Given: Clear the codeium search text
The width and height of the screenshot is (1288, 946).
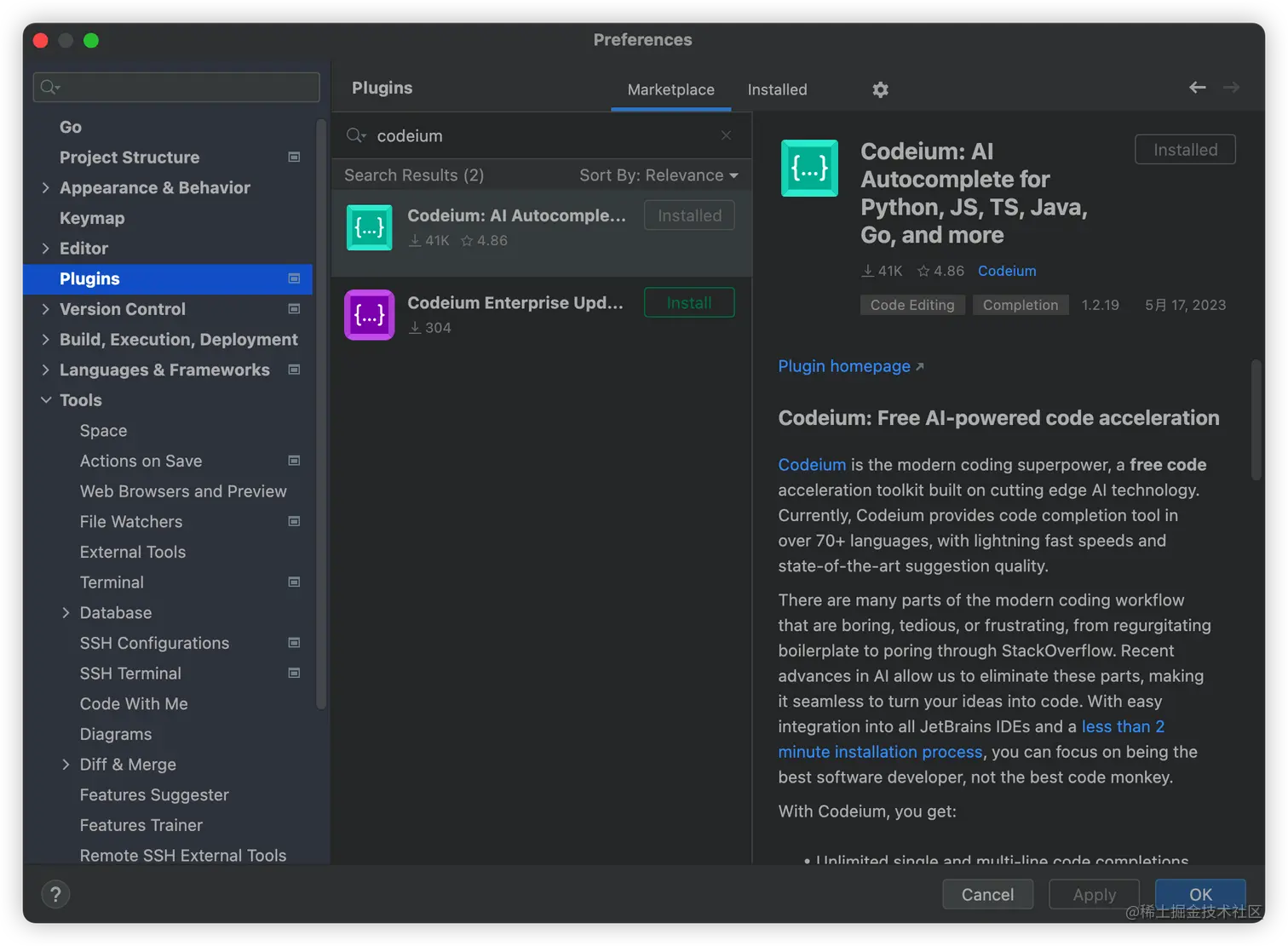Looking at the screenshot, I should pos(726,135).
